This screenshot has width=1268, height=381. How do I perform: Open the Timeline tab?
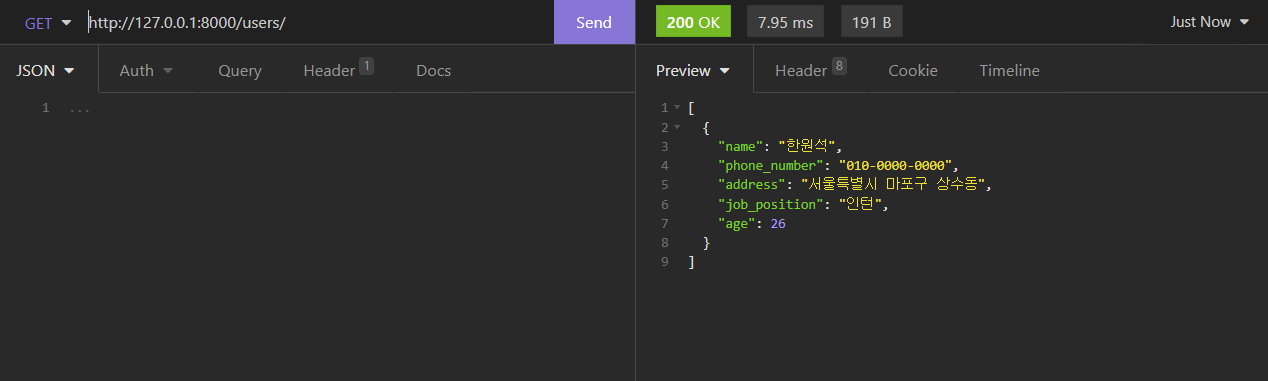point(1009,70)
